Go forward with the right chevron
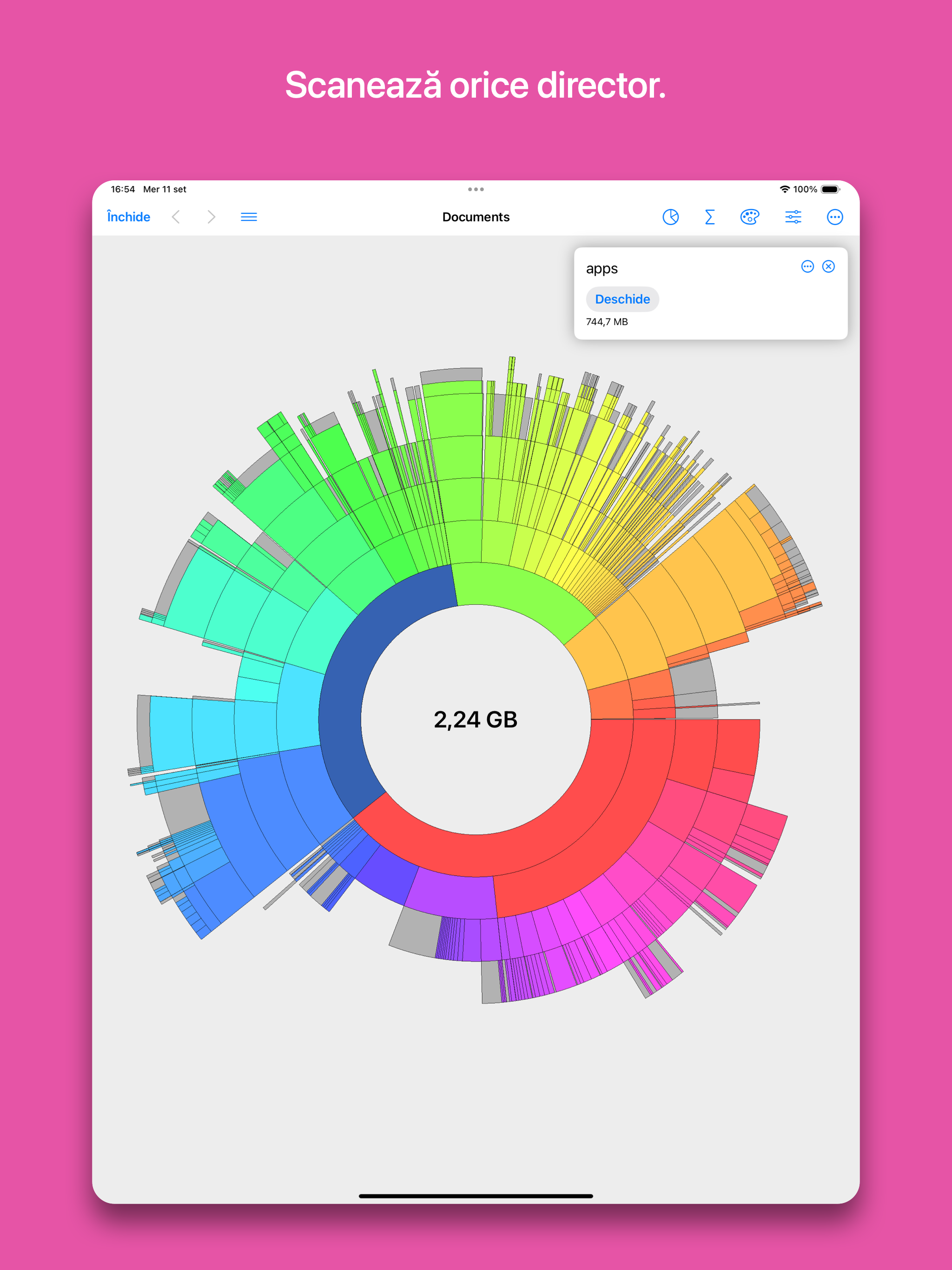952x1270 pixels. 212,217
